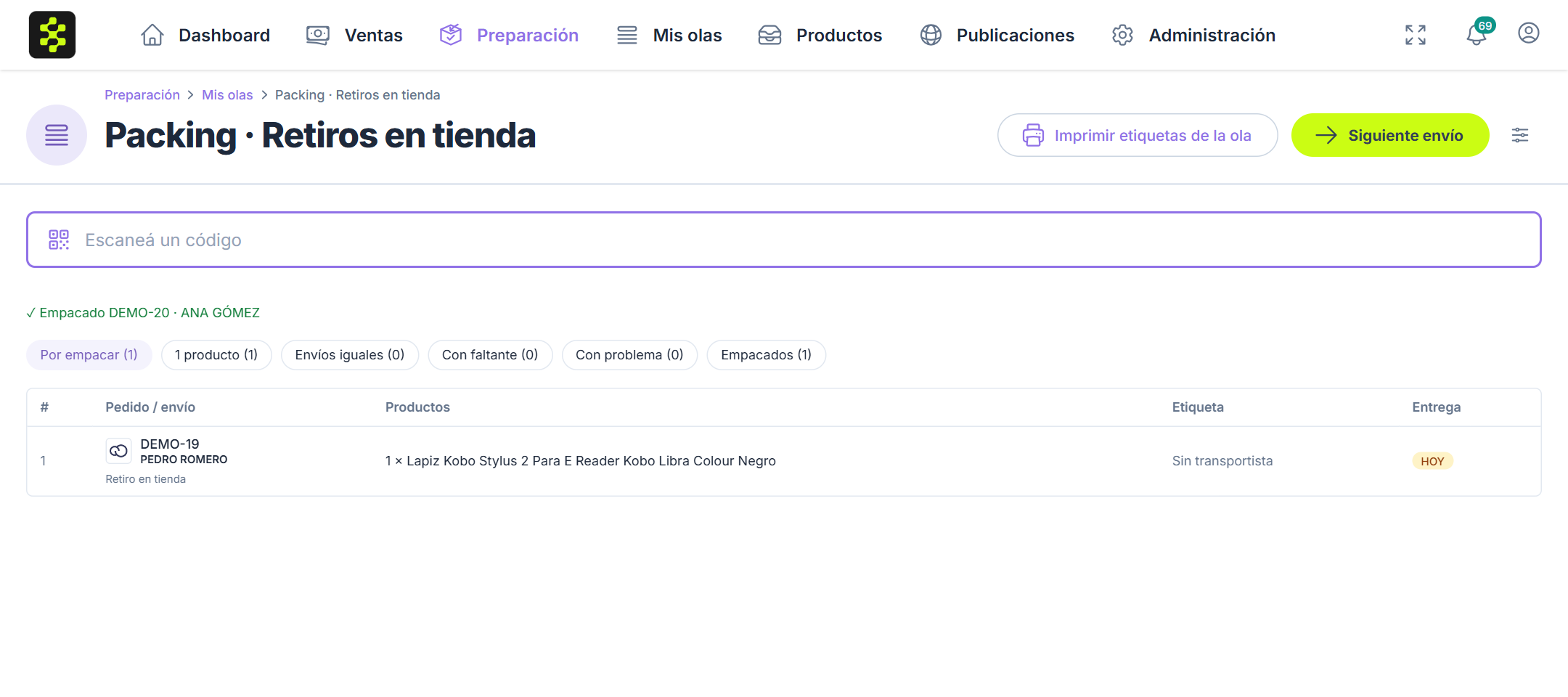Open the user profile icon
The height and width of the screenshot is (697, 1568).
tap(1529, 33)
